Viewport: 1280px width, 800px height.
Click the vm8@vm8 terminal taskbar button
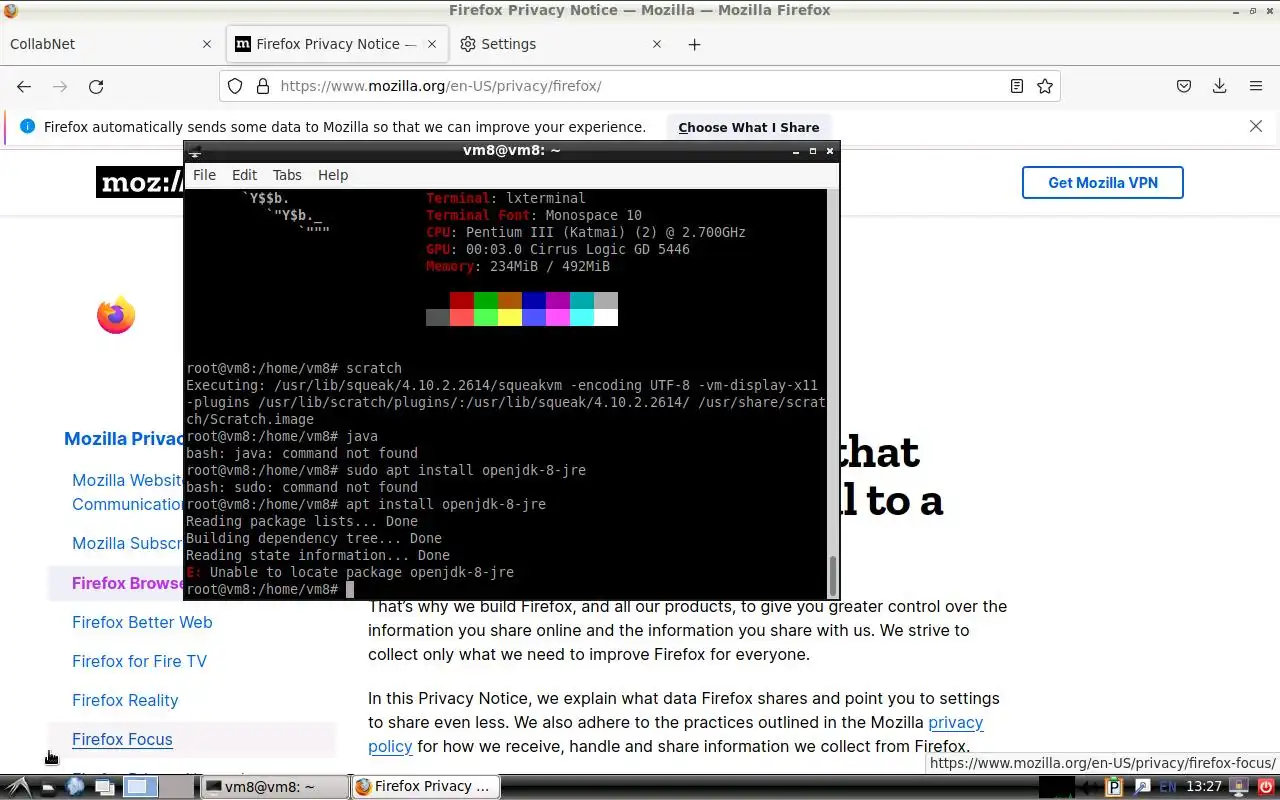coord(274,787)
